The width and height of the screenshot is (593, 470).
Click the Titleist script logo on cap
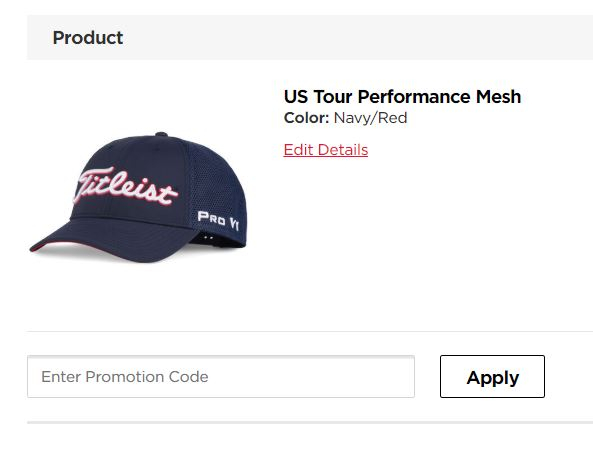click(125, 186)
